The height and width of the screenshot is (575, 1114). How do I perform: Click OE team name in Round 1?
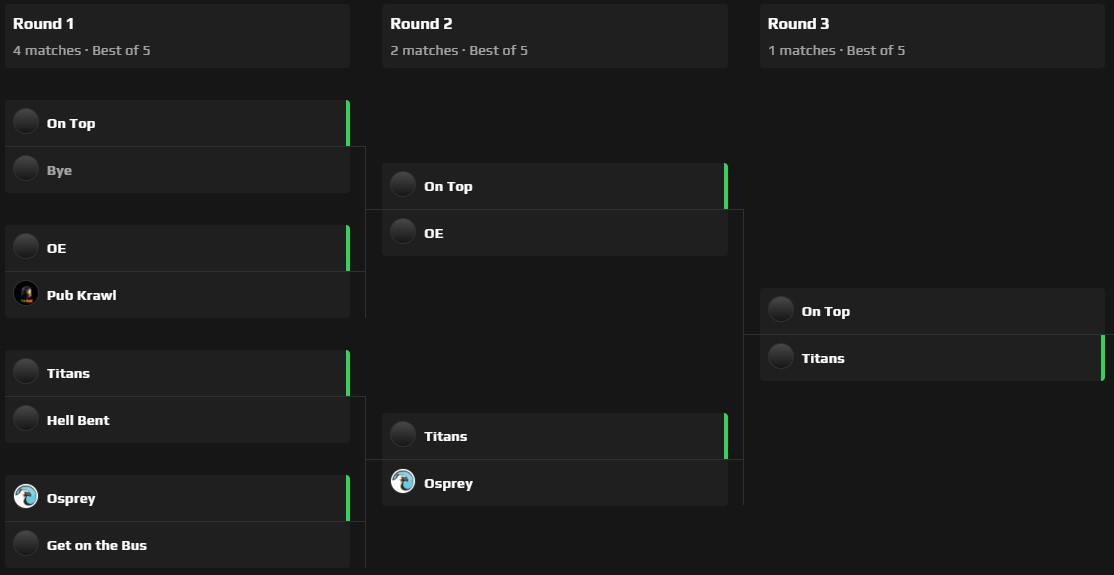[56, 248]
